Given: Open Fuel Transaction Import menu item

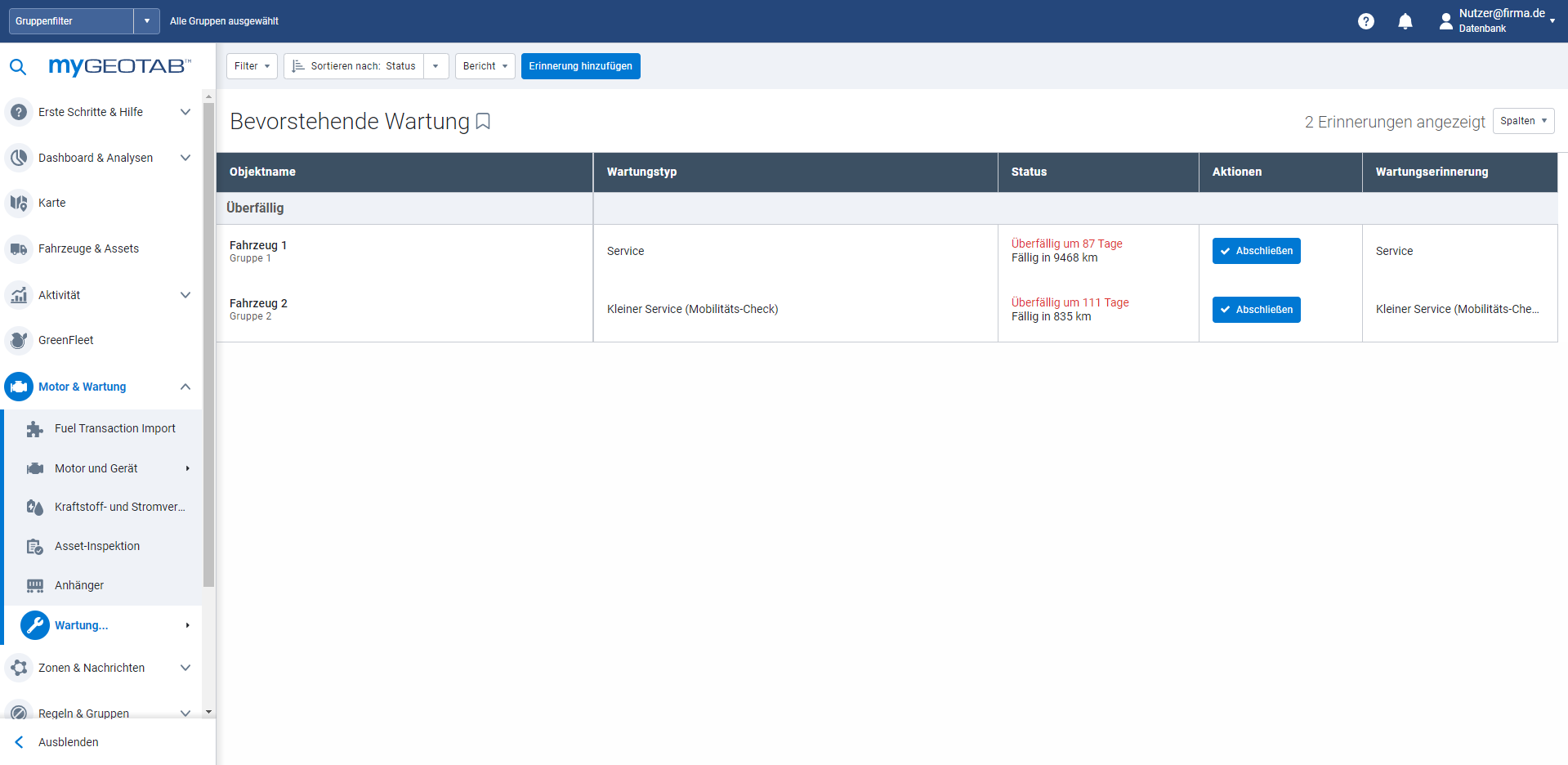Looking at the screenshot, I should [114, 428].
